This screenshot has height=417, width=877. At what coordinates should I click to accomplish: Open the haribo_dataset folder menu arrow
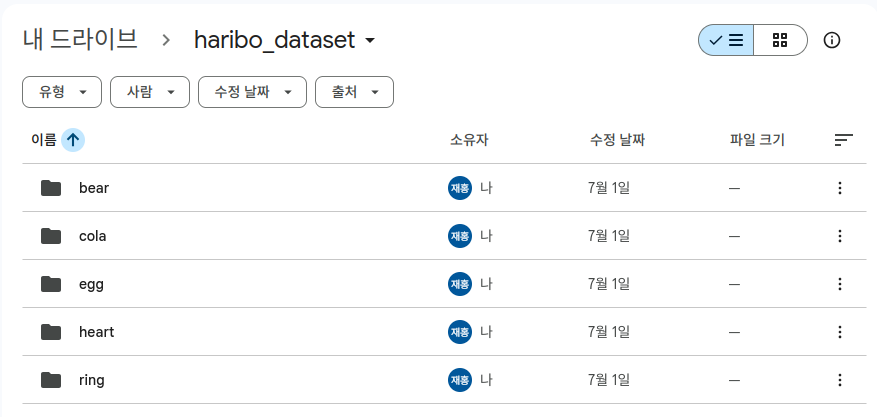pos(370,41)
